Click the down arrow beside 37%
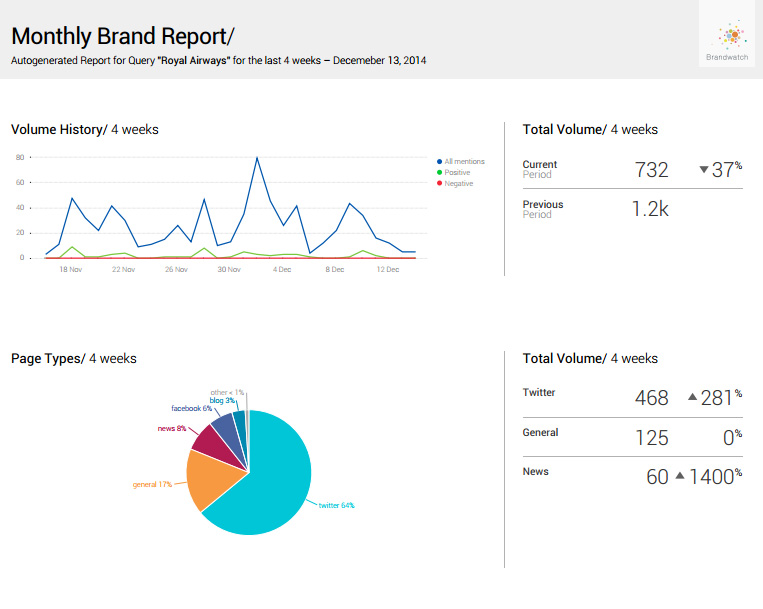763x609 pixels. pyautogui.click(x=704, y=170)
